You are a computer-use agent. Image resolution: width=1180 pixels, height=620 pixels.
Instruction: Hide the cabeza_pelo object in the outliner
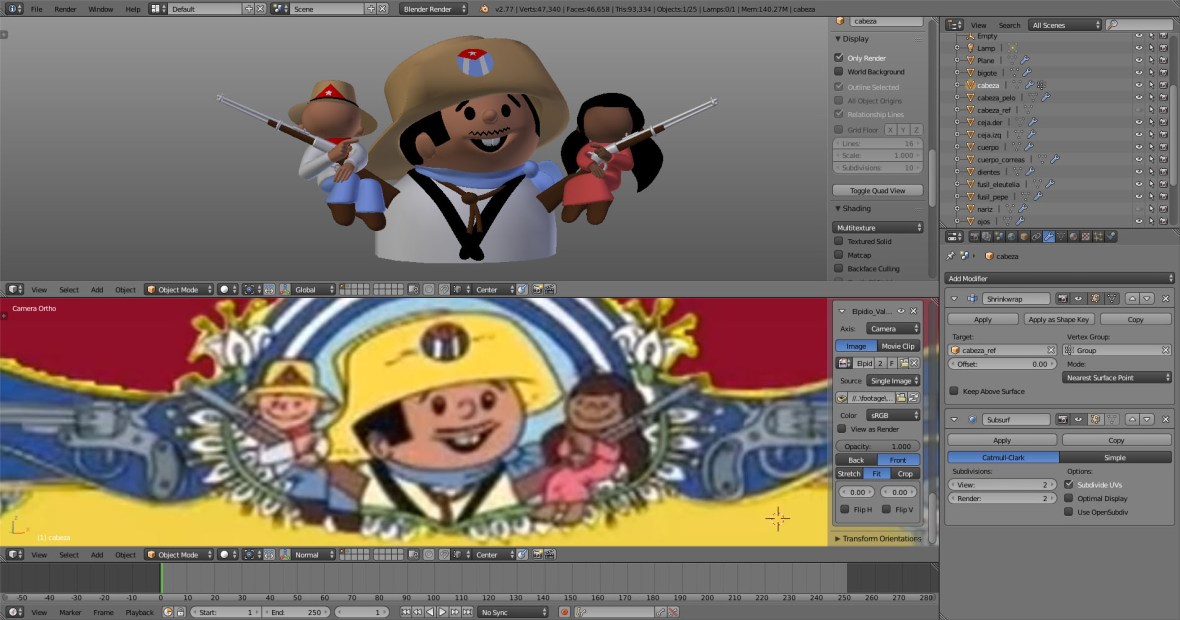[x=1138, y=98]
